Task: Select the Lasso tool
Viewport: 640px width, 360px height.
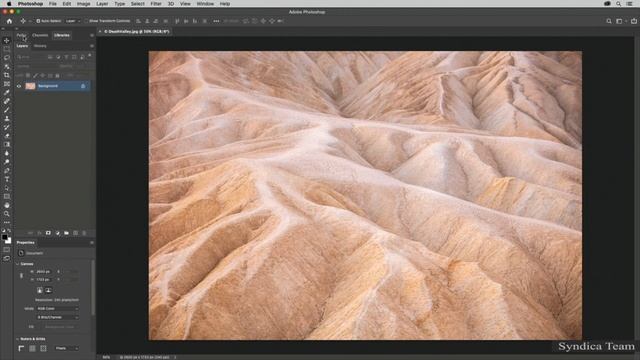Action: (7, 58)
